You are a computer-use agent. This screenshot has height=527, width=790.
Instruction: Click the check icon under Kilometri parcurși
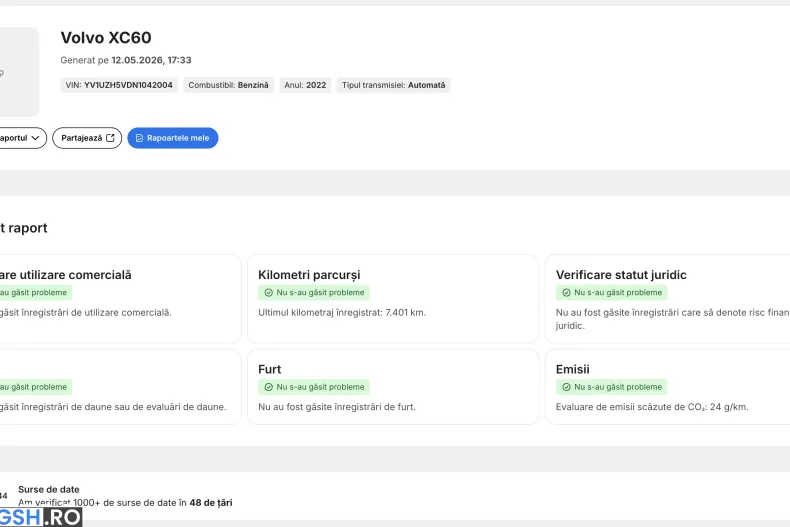pos(269,293)
